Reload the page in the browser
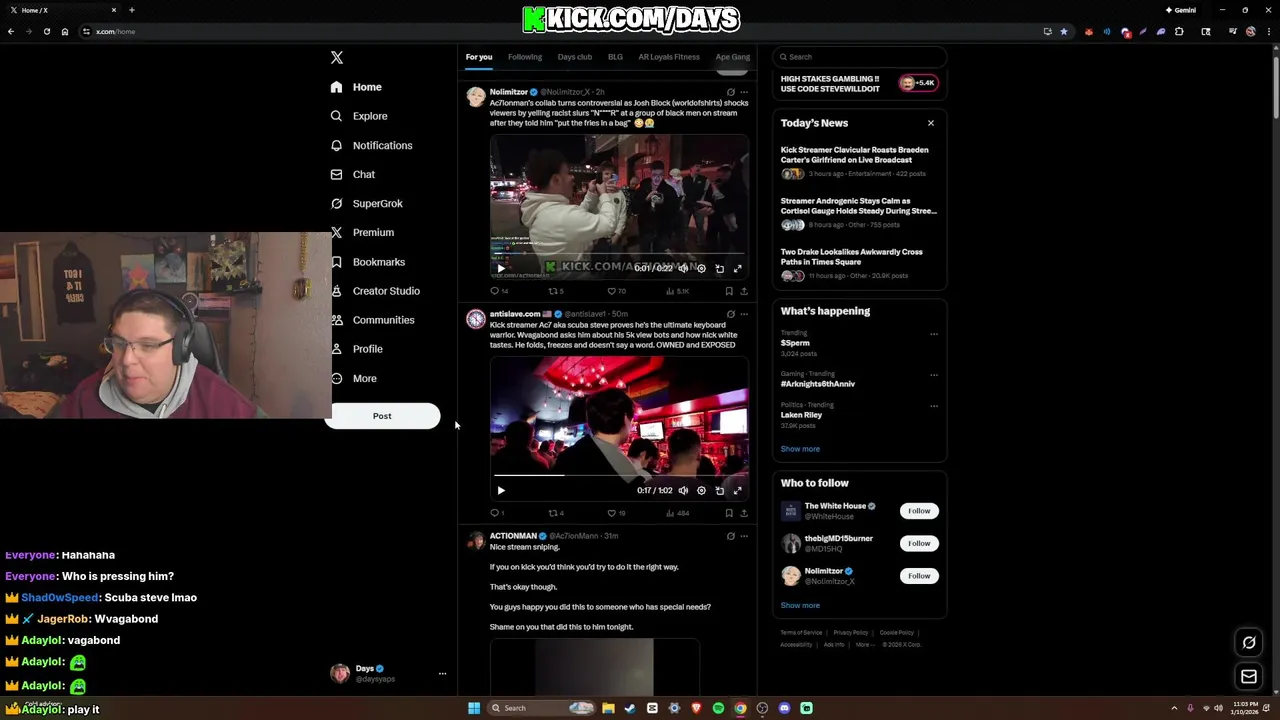 (x=46, y=31)
